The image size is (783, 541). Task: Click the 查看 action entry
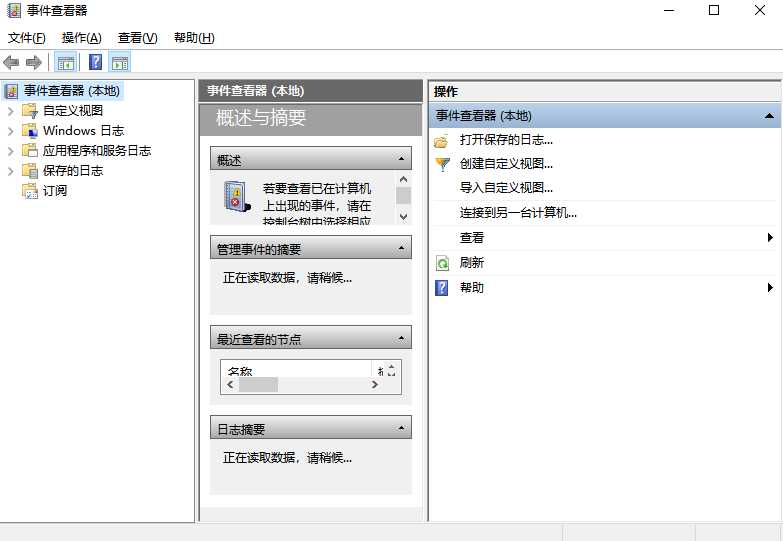click(x=472, y=238)
